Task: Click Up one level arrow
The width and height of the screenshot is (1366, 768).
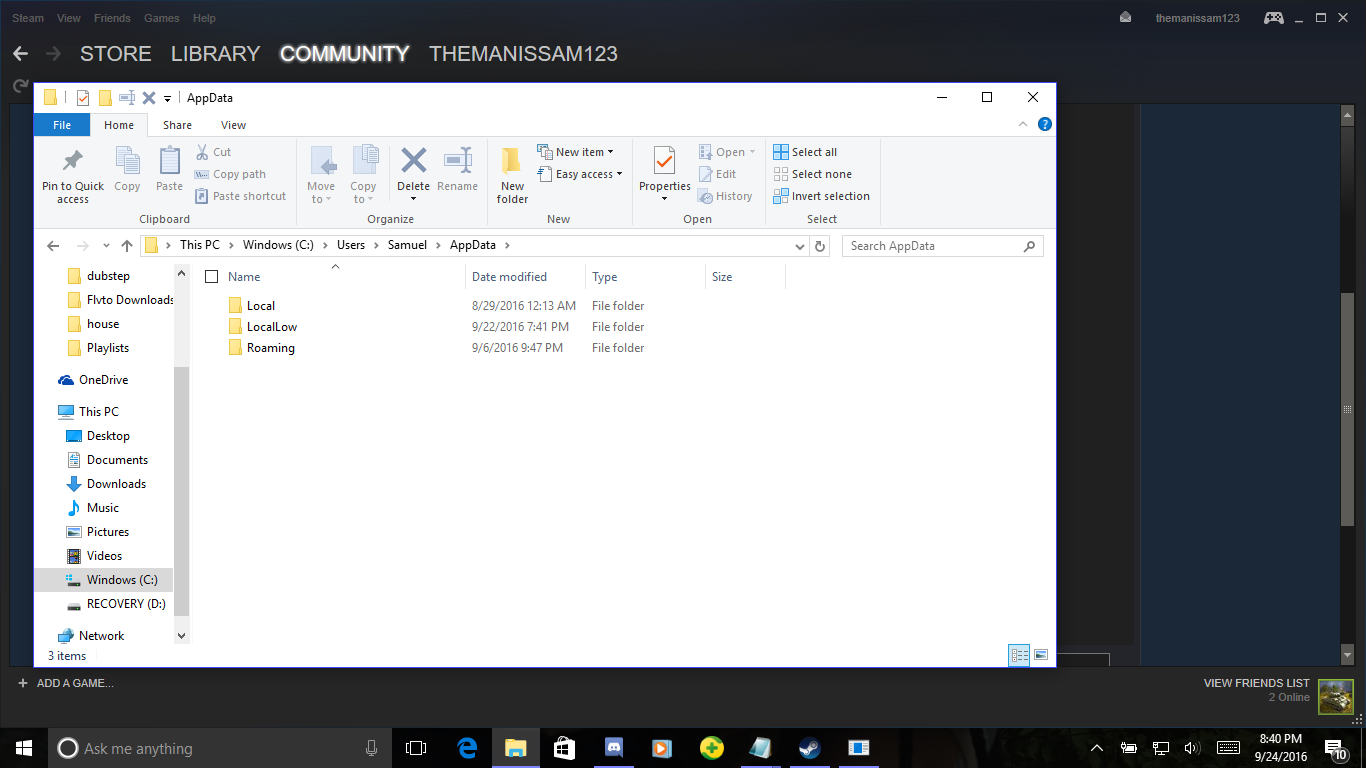Action: pyautogui.click(x=127, y=246)
